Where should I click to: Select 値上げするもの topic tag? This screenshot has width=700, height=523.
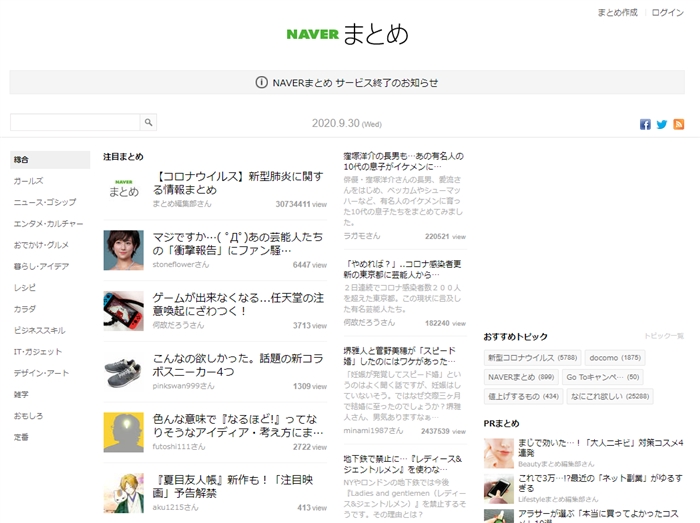pos(523,396)
